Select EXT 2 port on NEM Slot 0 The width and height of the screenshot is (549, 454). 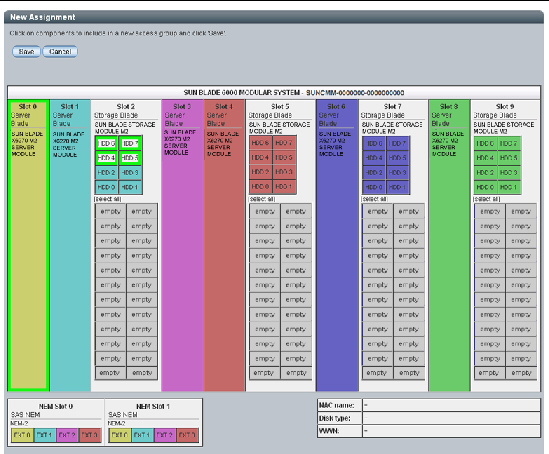[67, 435]
